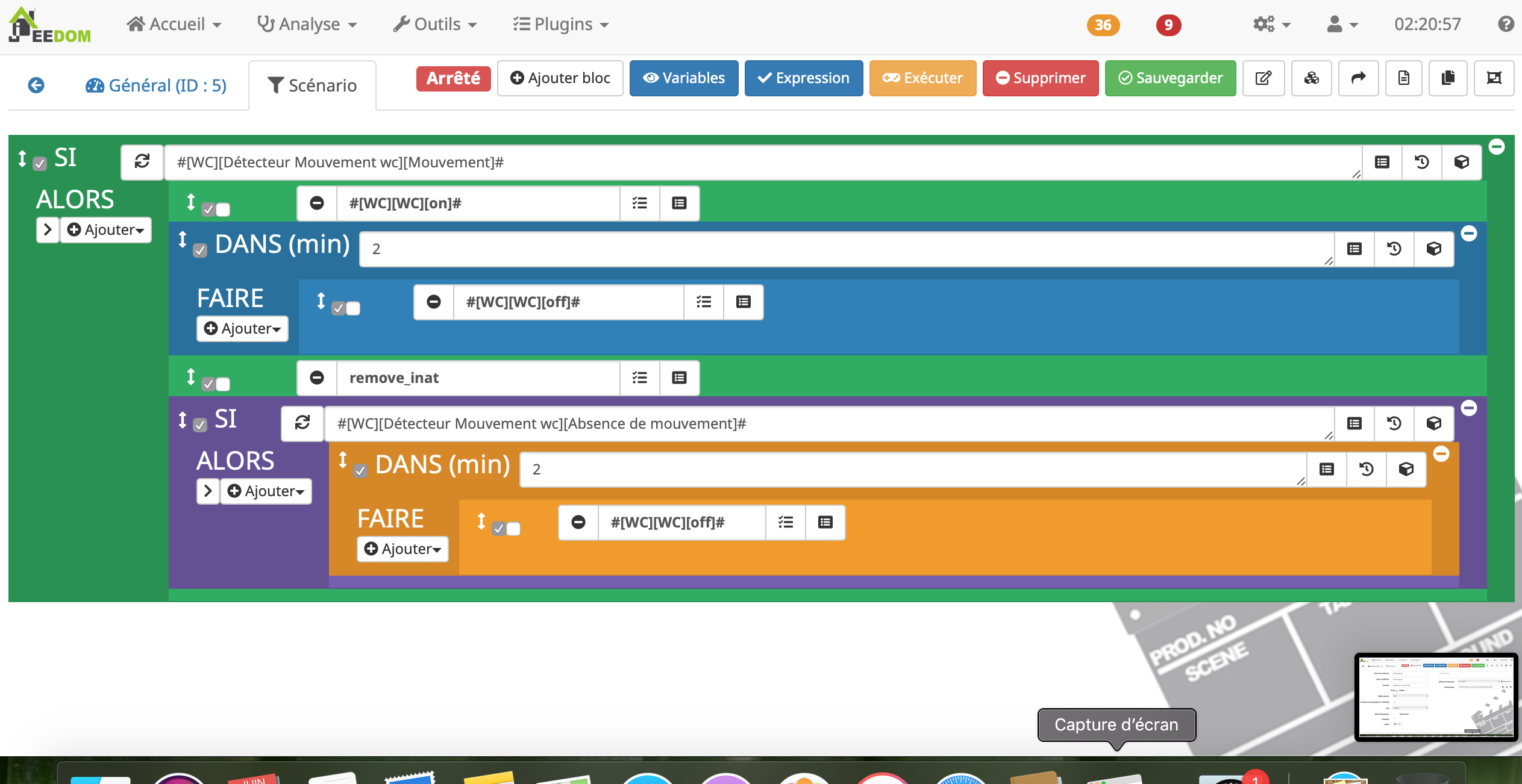
Task: Select the Scénario tab
Action: [x=312, y=86]
